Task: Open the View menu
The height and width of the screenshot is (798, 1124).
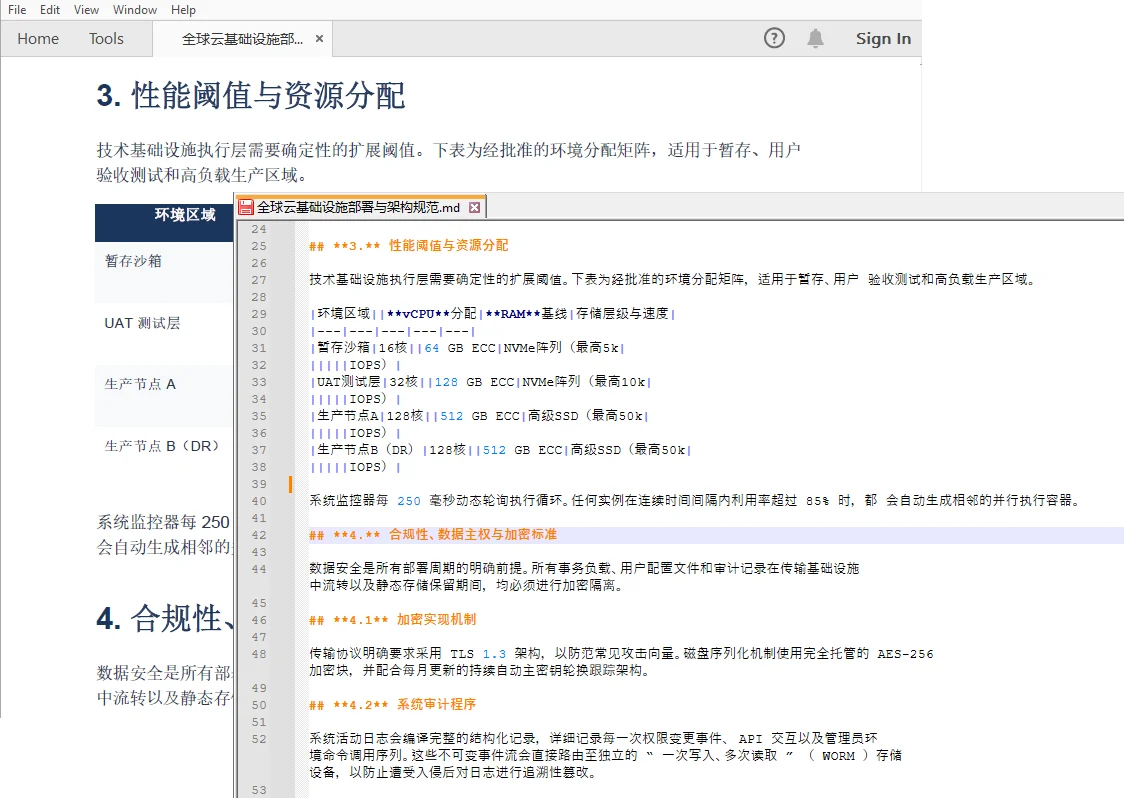Action: pyautogui.click(x=86, y=9)
